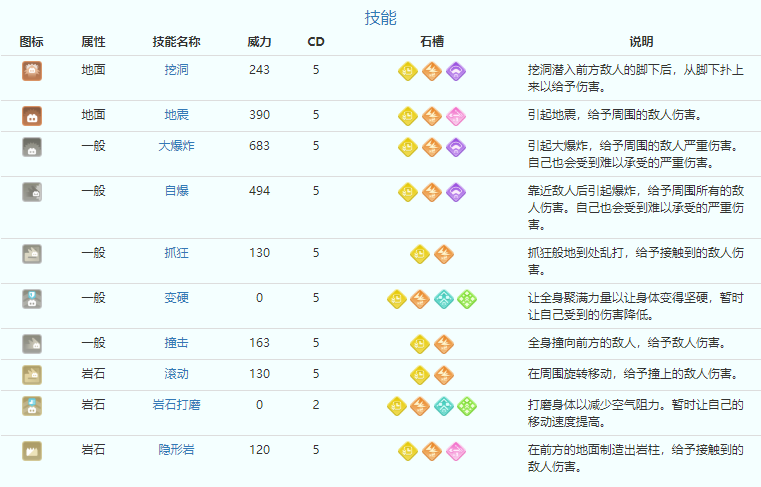Click the 地震 skill icon
761x487 pixels.
[31, 115]
